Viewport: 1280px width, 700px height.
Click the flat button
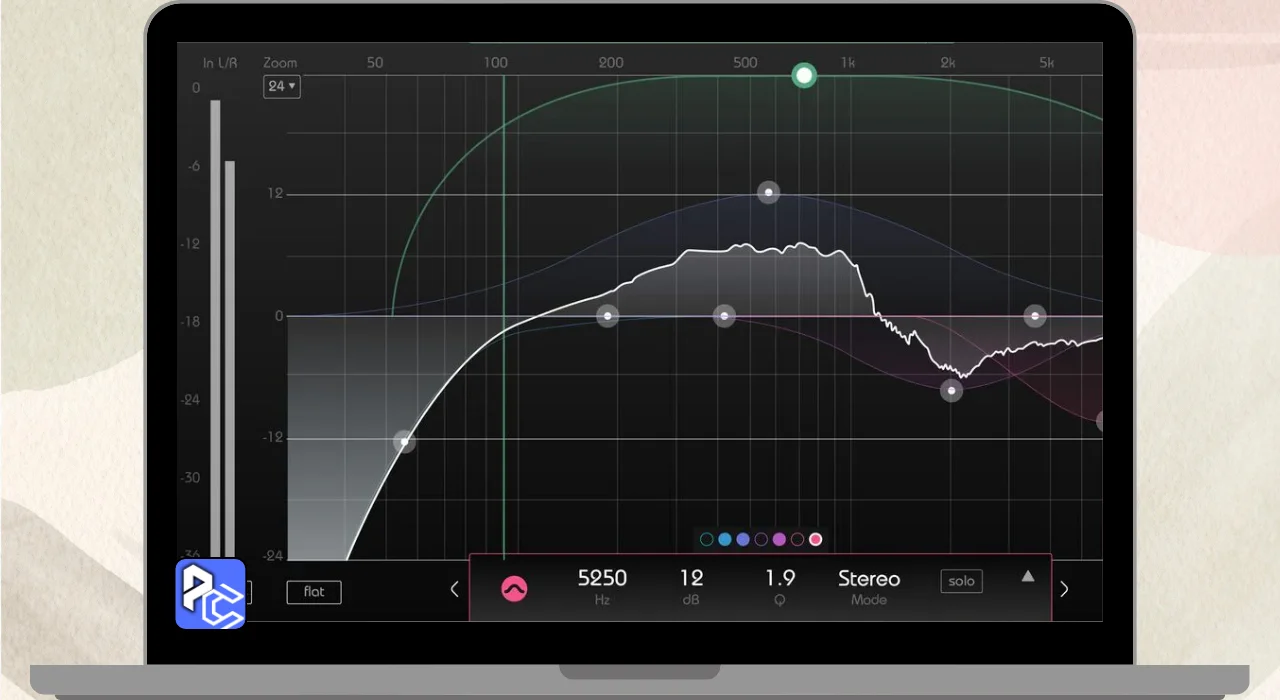click(x=314, y=592)
